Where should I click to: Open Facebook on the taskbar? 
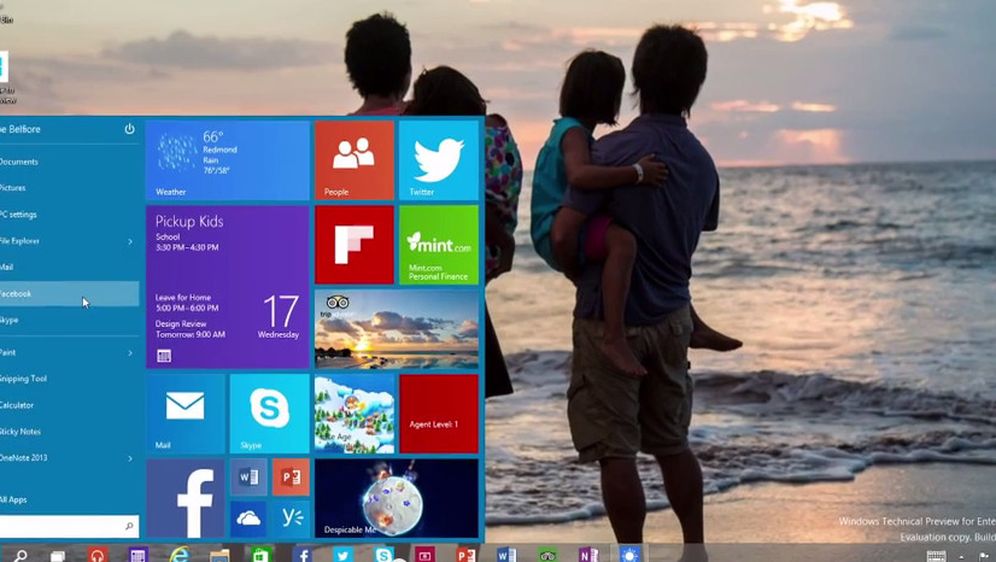click(x=302, y=555)
